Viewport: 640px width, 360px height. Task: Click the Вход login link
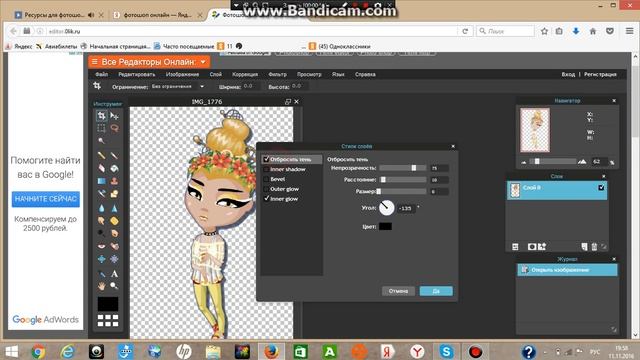click(568, 74)
